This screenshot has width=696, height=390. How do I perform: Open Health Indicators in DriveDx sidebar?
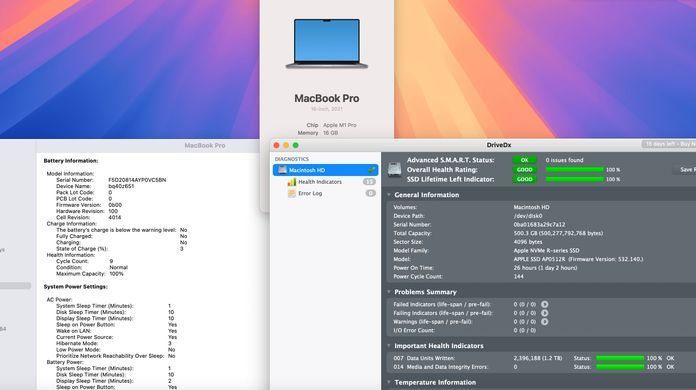[320, 182]
